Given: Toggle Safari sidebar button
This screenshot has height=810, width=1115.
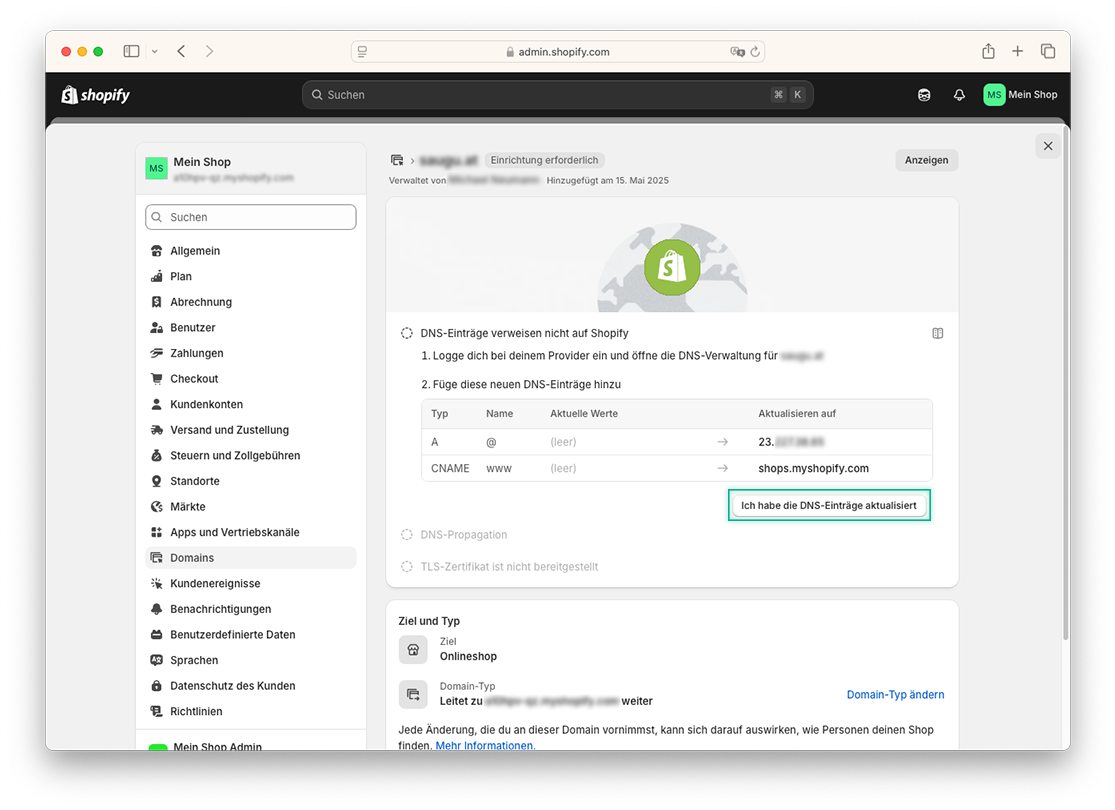Looking at the screenshot, I should click(x=131, y=51).
